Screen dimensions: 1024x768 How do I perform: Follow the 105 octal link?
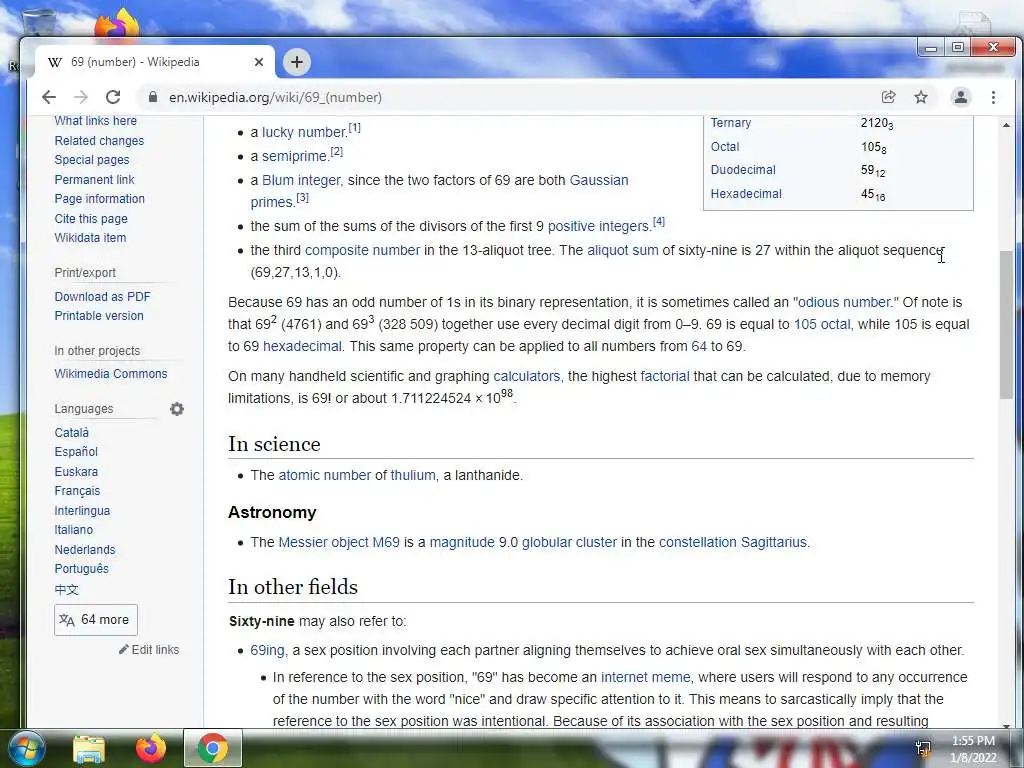point(822,325)
